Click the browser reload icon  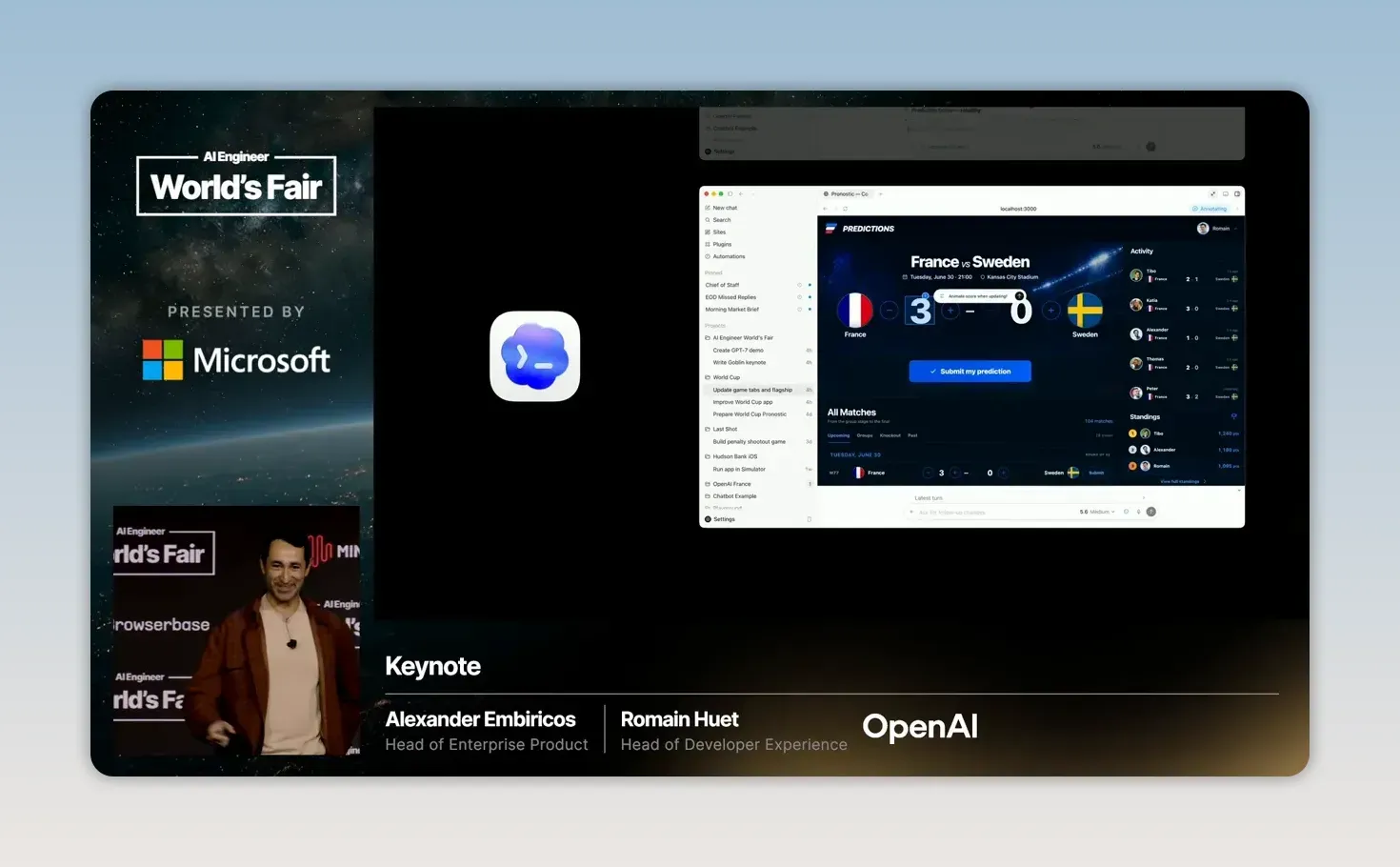click(845, 209)
